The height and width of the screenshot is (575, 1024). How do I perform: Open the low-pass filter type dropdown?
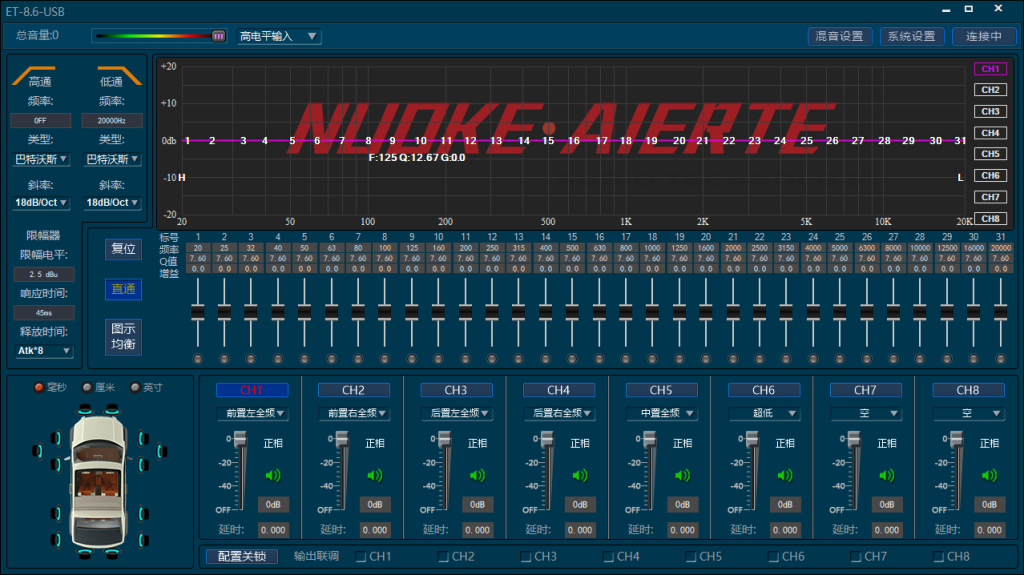tap(112, 159)
